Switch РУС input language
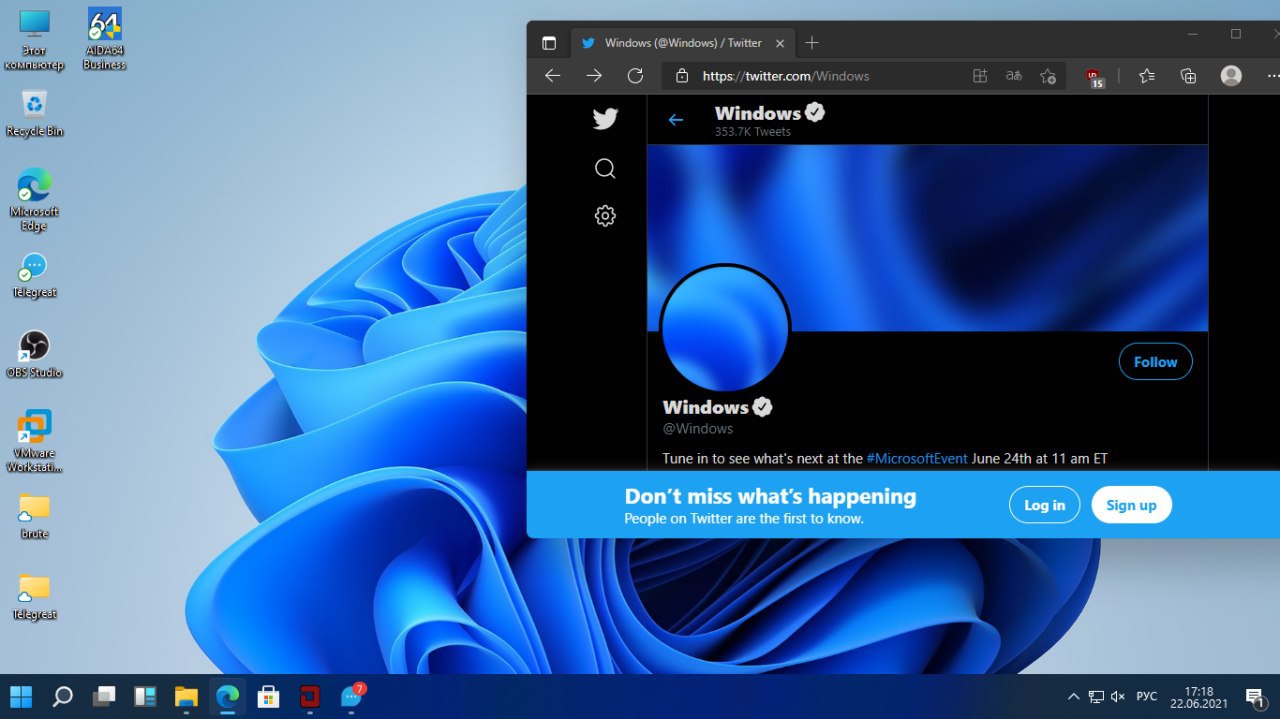This screenshot has width=1280, height=719. point(1147,696)
